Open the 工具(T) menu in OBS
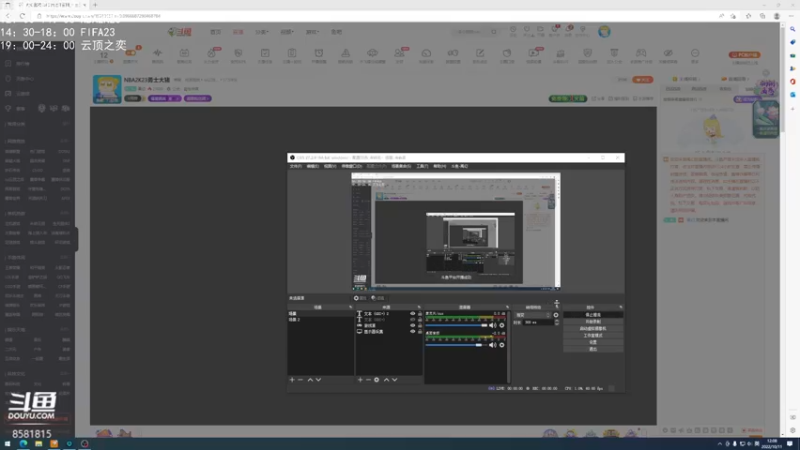This screenshot has width=800, height=450. point(422,166)
